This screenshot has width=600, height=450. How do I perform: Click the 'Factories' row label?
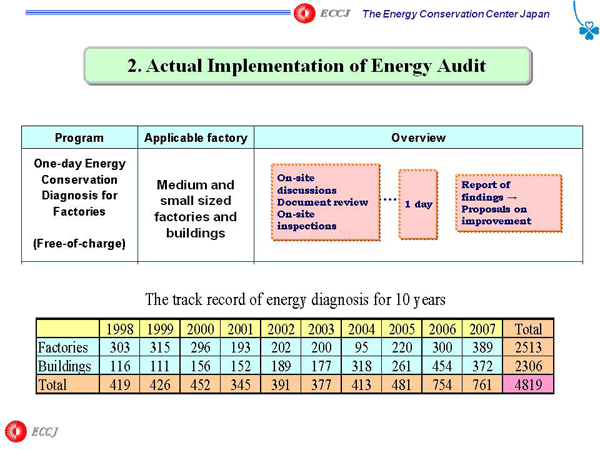point(68,347)
